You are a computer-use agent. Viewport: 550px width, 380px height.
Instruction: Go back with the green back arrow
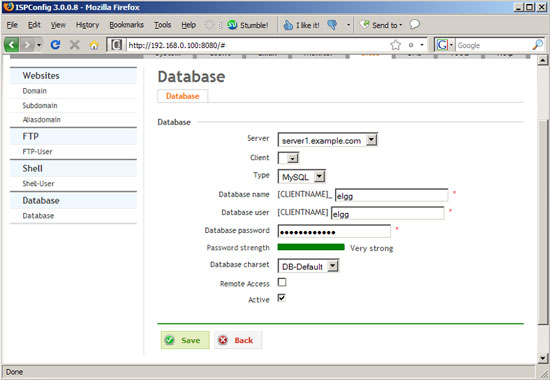tap(11, 45)
